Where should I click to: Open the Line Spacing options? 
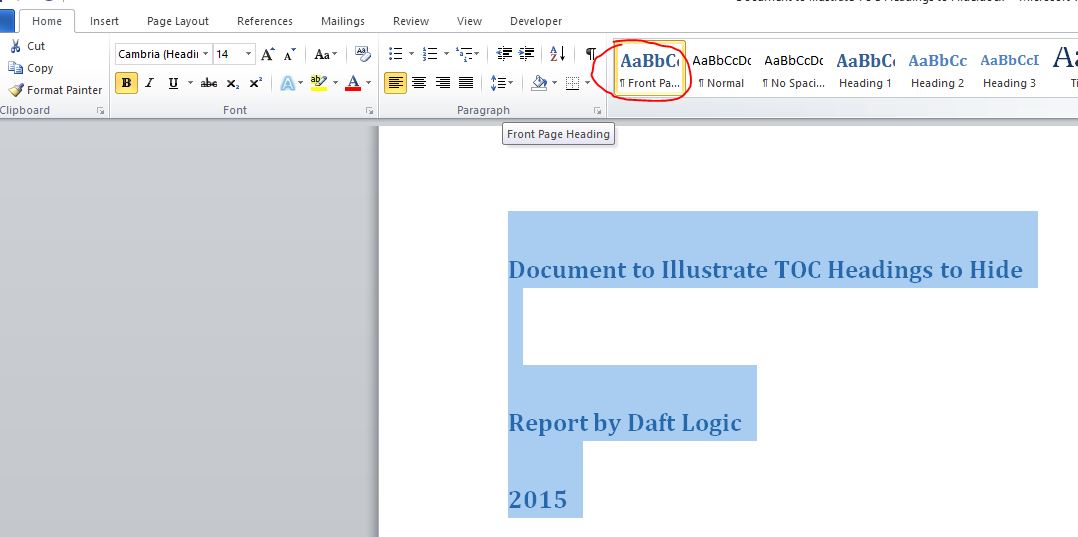click(501, 83)
